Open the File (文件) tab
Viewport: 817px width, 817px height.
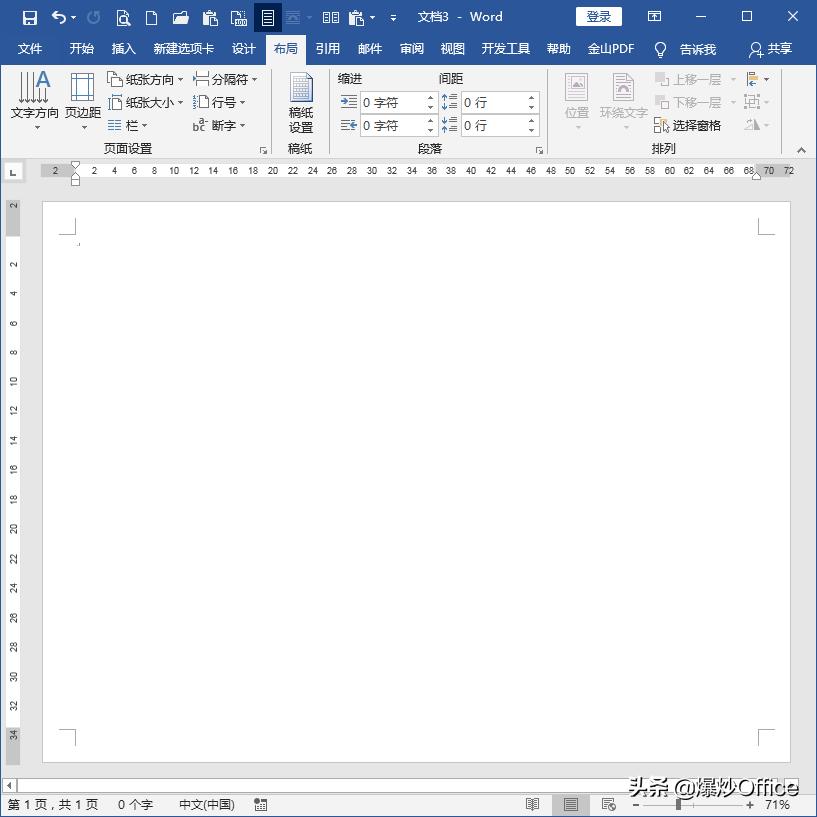click(x=30, y=49)
